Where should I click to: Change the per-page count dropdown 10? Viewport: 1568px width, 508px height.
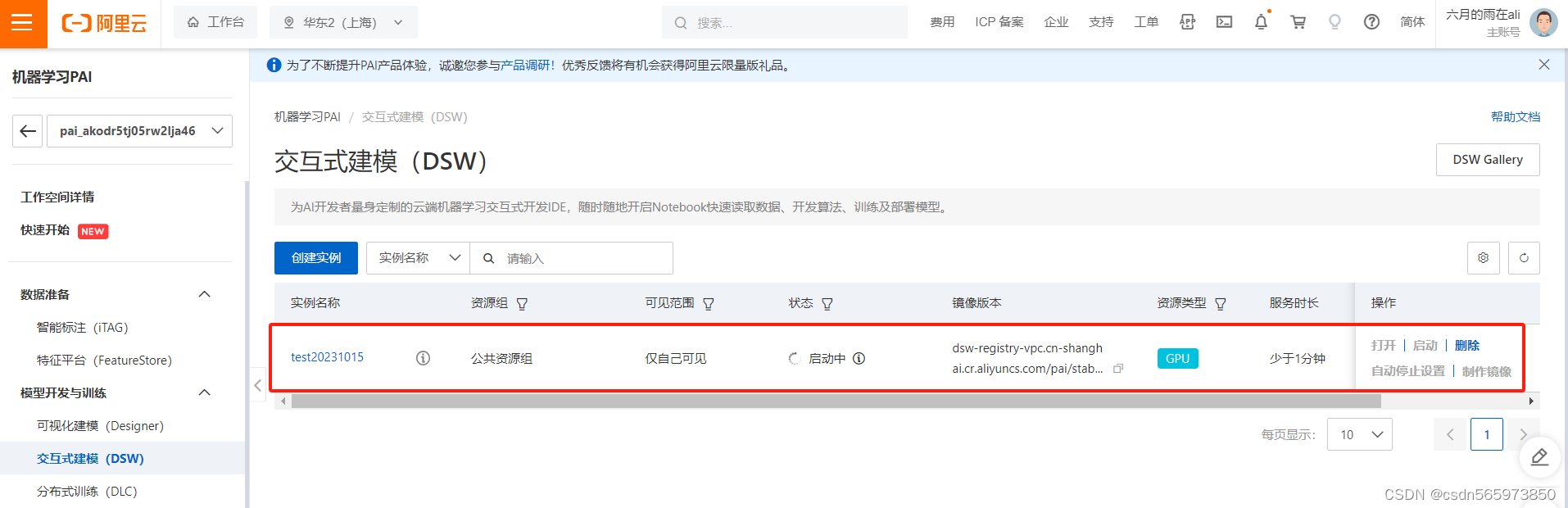(x=1360, y=434)
